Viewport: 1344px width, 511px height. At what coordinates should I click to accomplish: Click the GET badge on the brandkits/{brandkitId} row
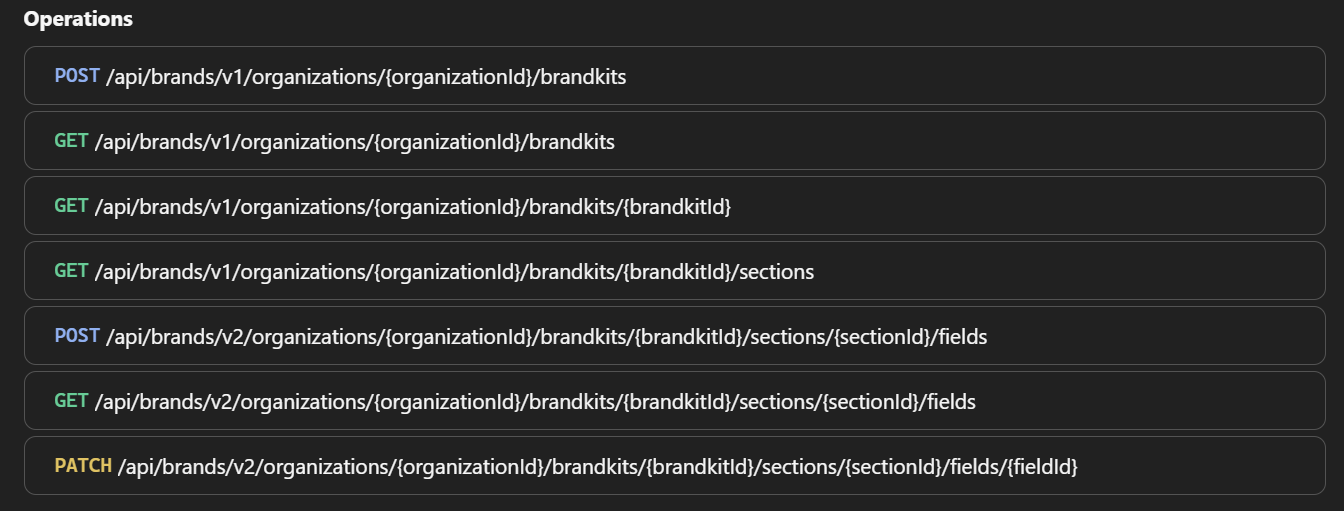click(71, 206)
